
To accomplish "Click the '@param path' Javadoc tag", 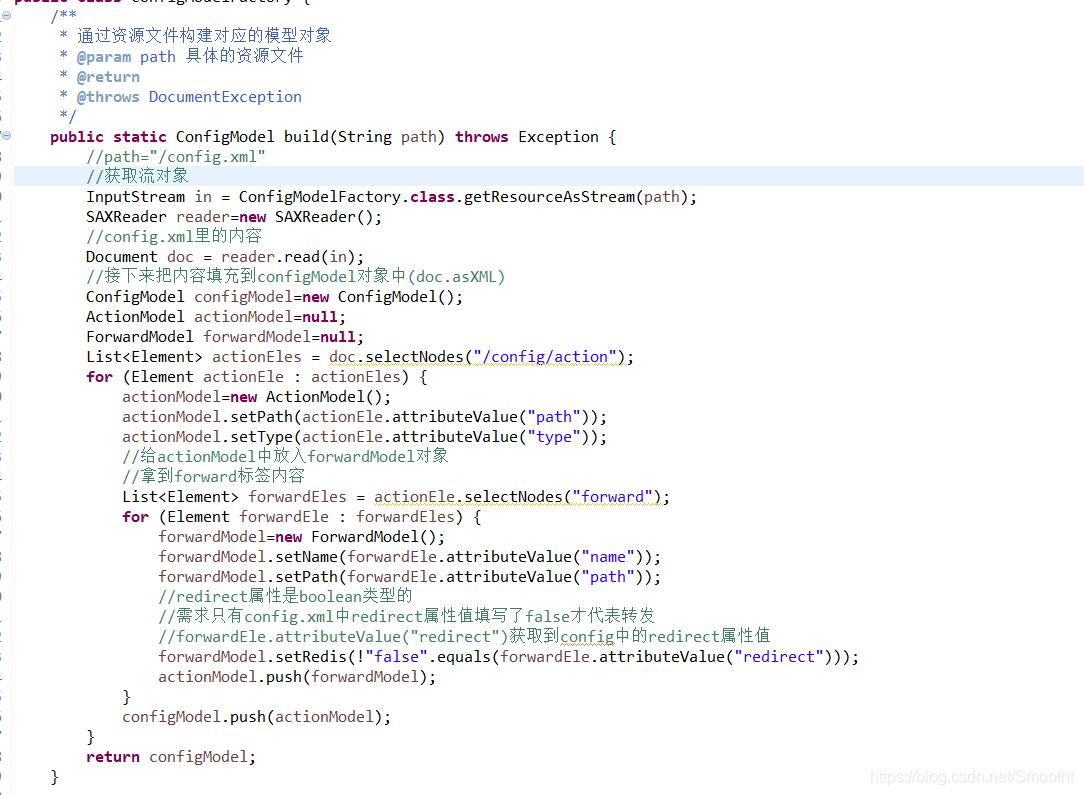I will click(x=127, y=57).
